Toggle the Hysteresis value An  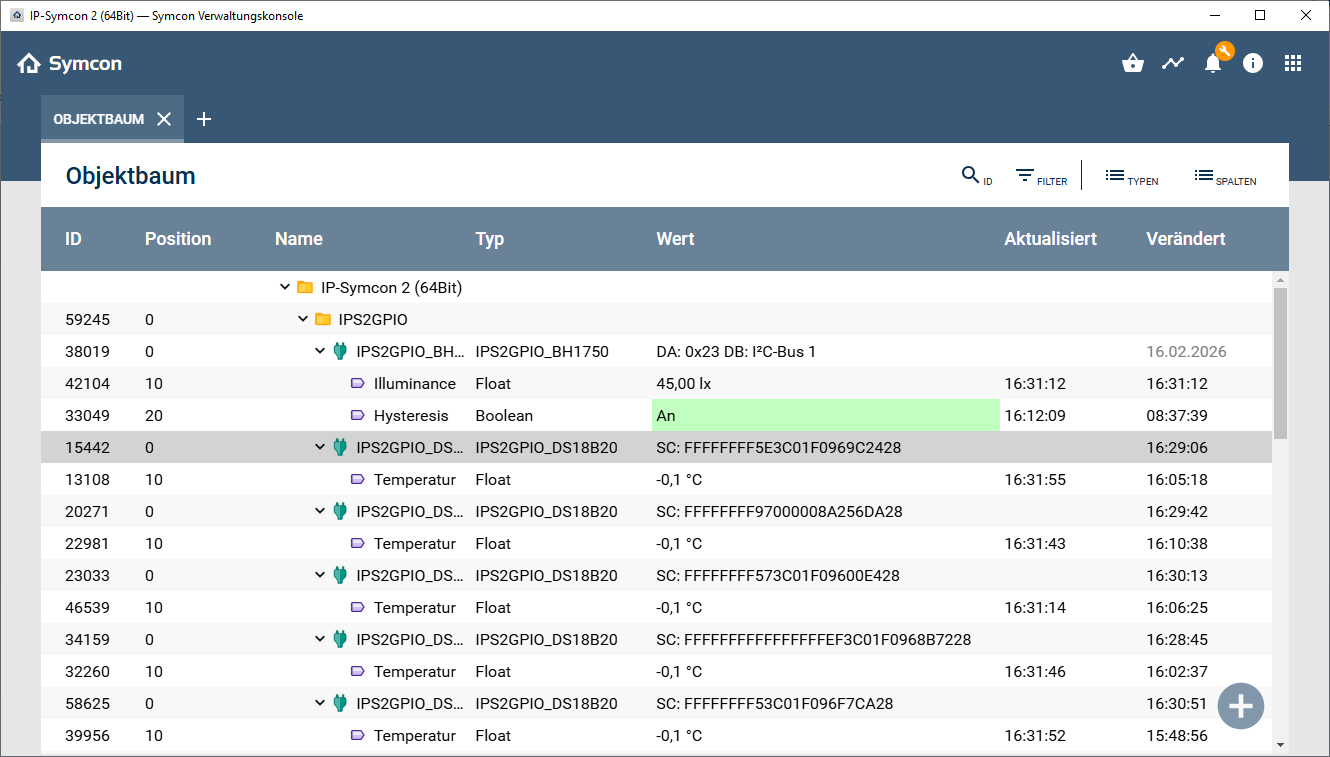point(825,416)
